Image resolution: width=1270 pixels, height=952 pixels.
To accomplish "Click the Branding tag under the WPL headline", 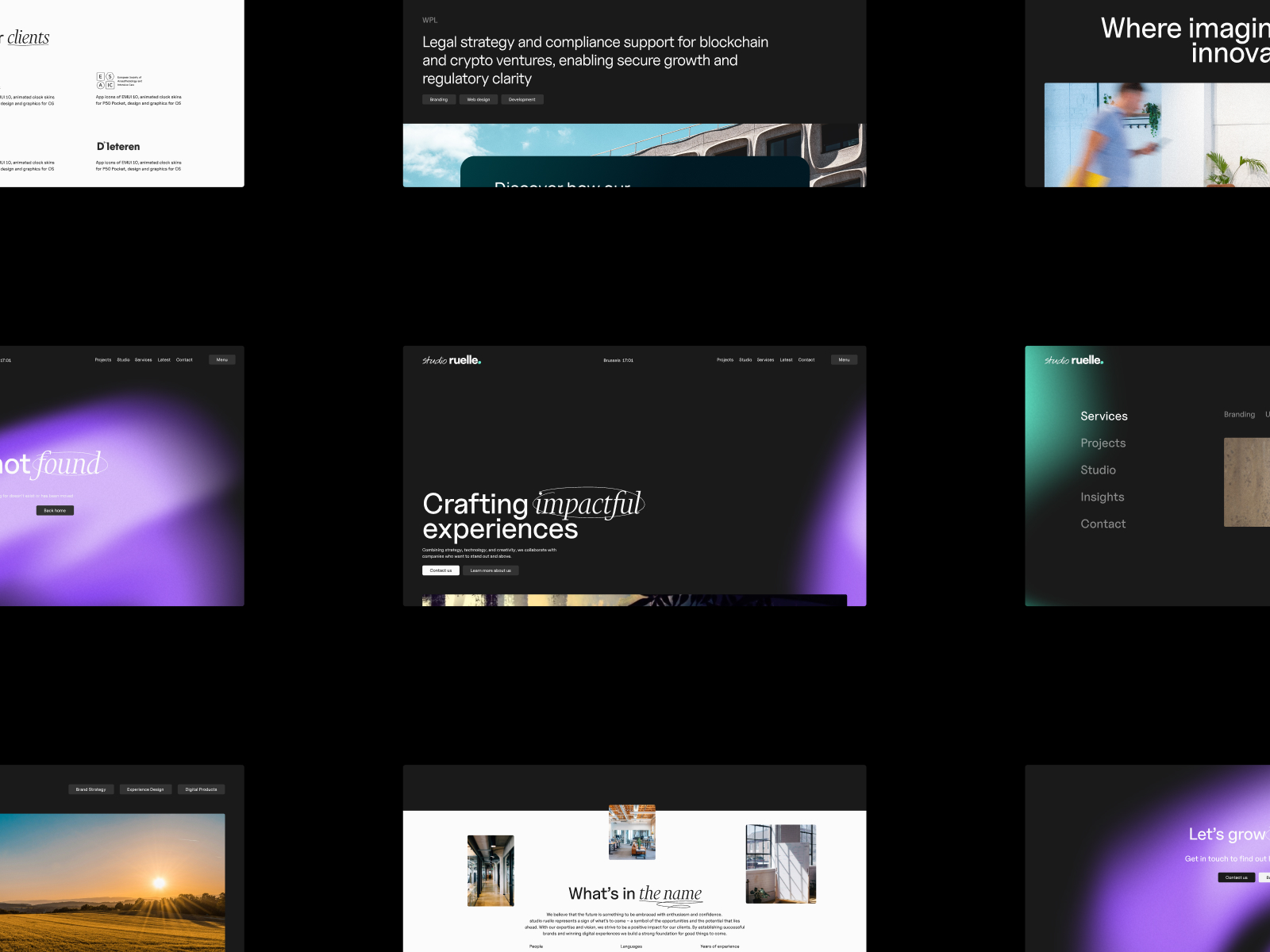I will point(439,100).
